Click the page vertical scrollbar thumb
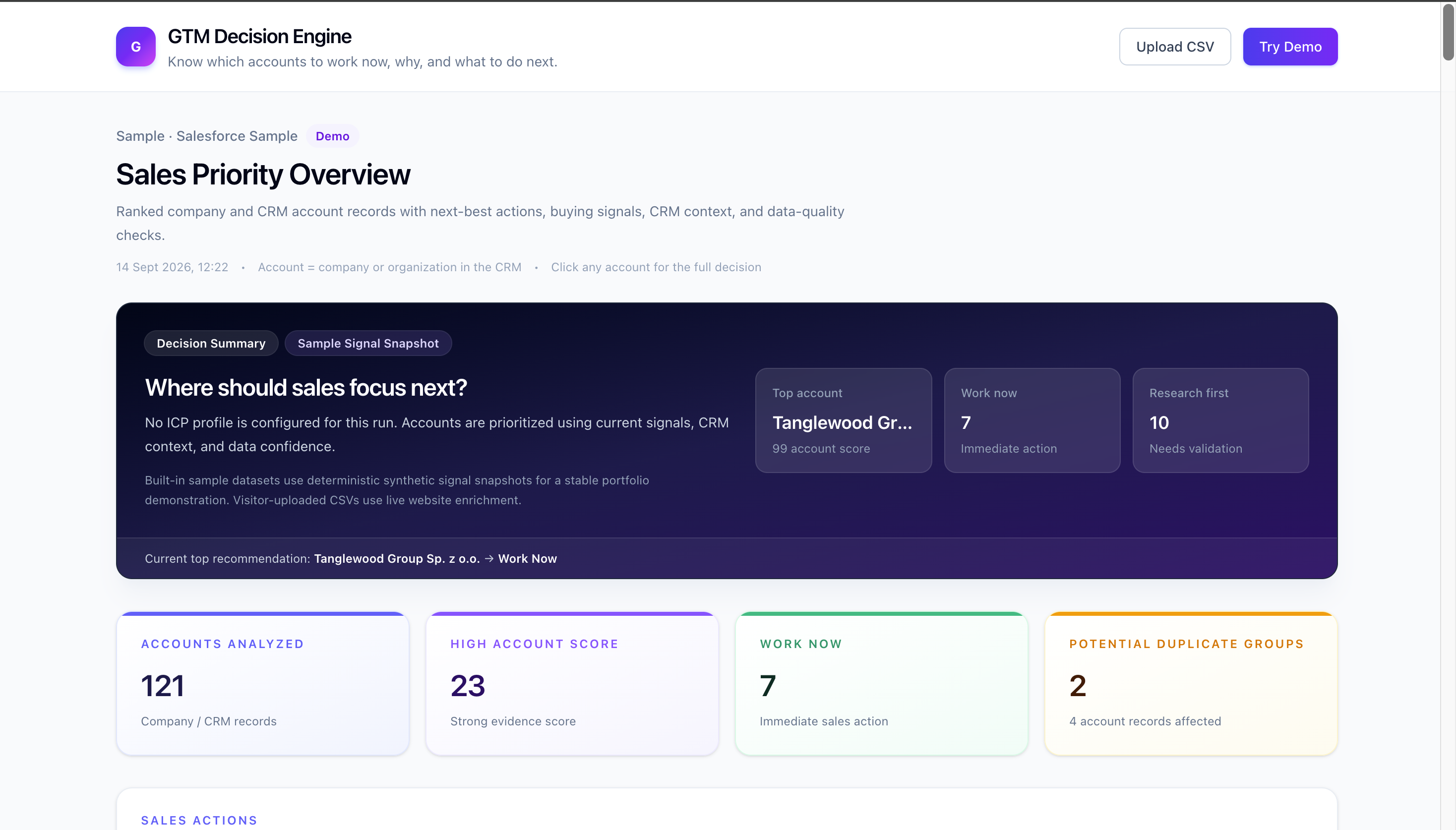 coord(1448,31)
